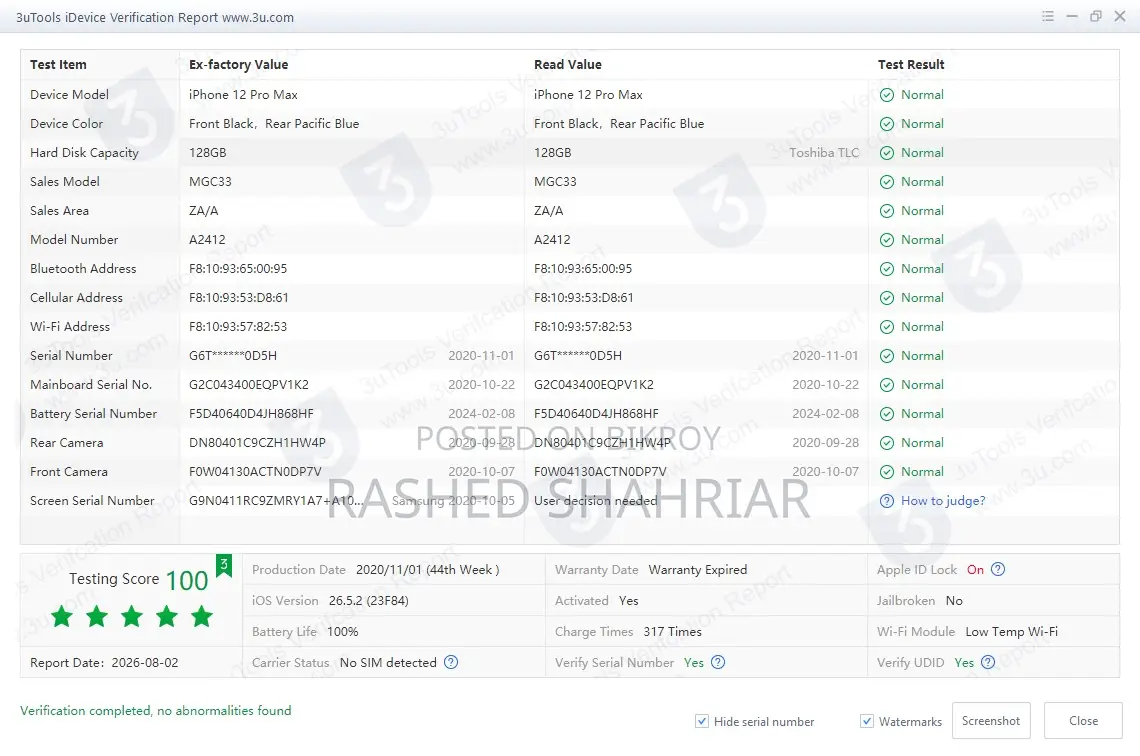Click the Testing Score 100 value
This screenshot has height=756, width=1140.
pos(187,580)
